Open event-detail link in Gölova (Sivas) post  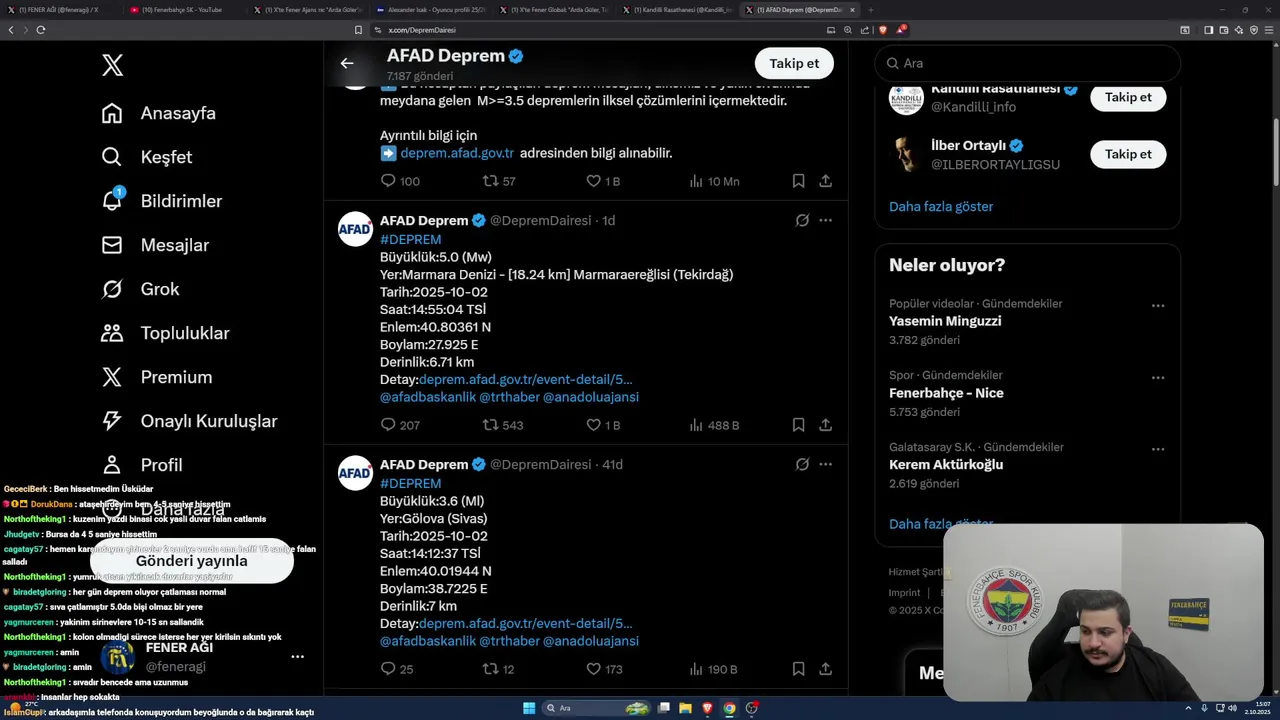[x=526, y=624]
